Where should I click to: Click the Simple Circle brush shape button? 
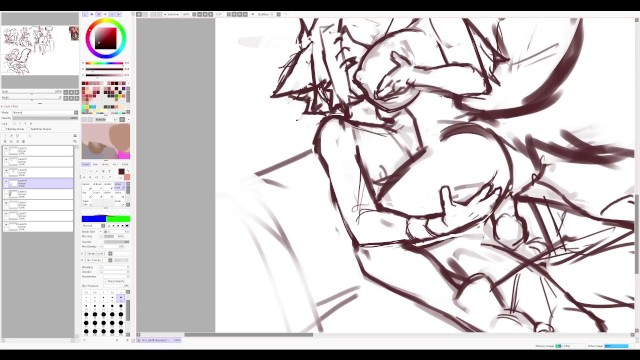(95, 253)
